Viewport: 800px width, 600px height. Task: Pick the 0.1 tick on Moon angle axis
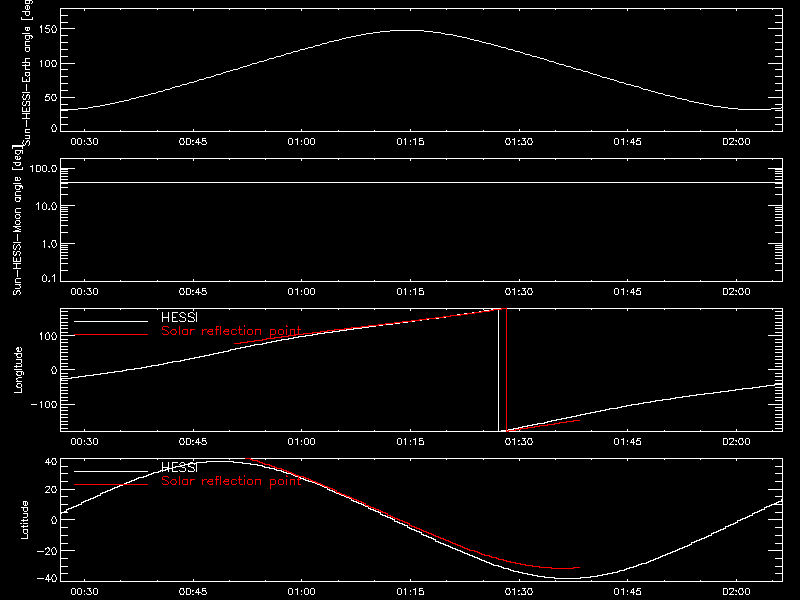49,278
